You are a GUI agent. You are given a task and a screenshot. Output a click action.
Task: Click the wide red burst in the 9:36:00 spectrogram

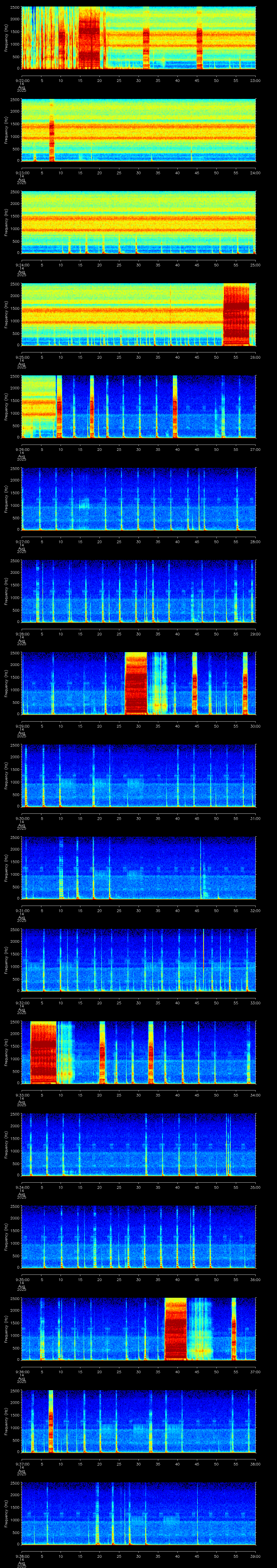pyautogui.click(x=175, y=1329)
